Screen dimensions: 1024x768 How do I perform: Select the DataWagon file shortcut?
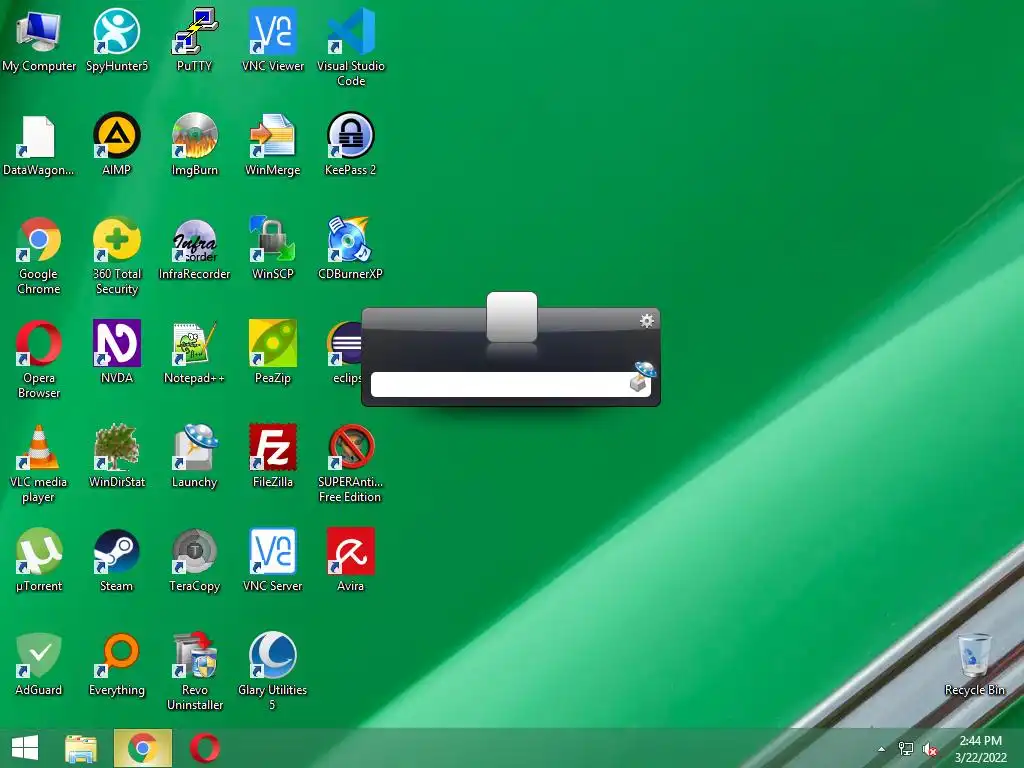coord(39,145)
